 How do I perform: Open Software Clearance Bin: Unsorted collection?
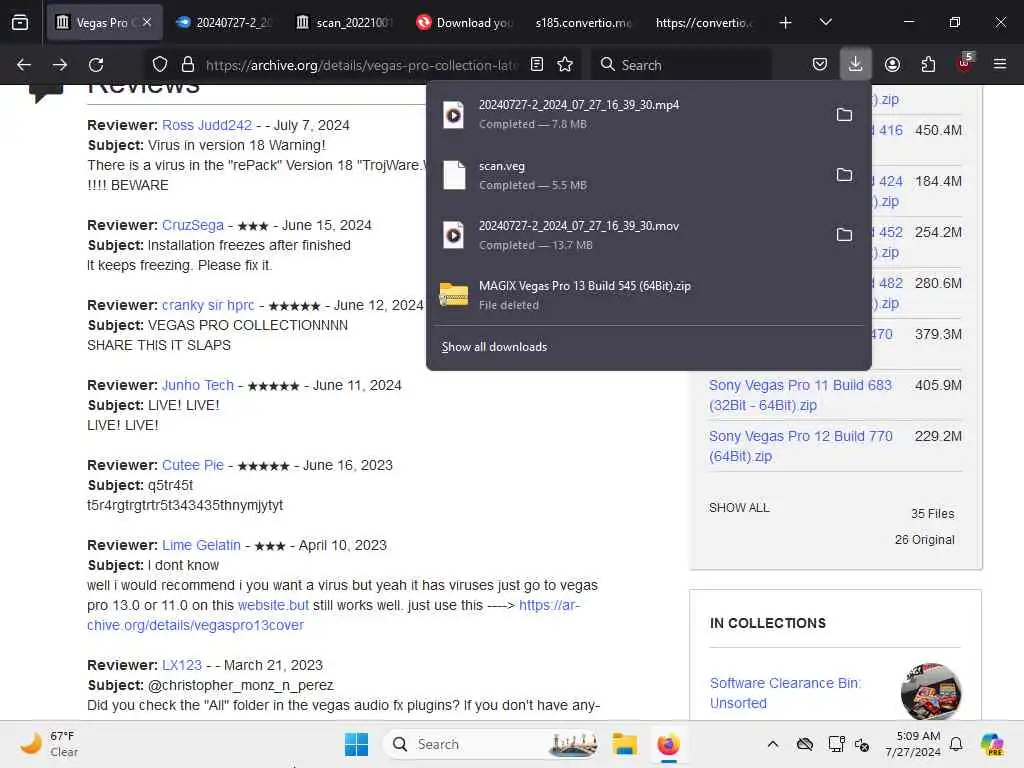785,693
